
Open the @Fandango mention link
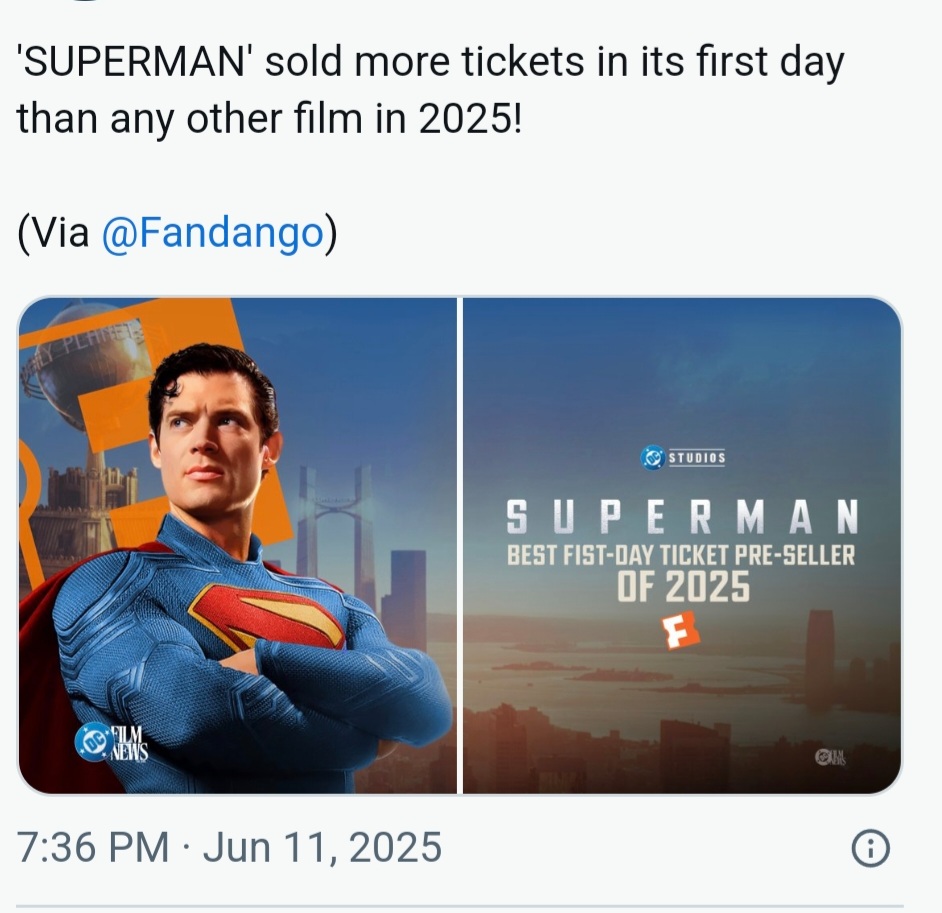(x=213, y=233)
